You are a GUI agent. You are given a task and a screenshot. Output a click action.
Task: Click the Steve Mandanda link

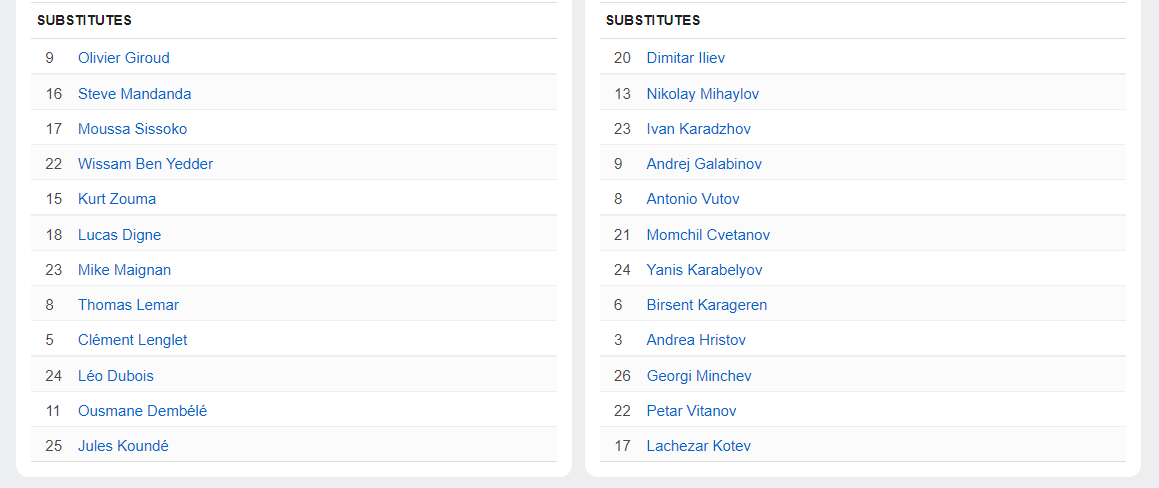(134, 94)
